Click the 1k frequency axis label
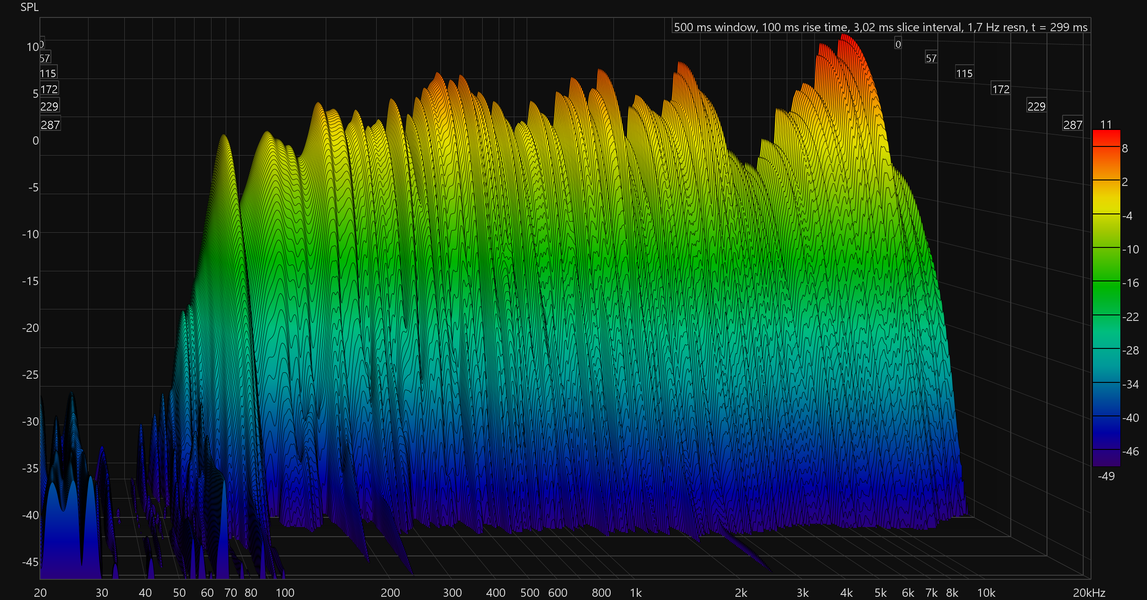The height and width of the screenshot is (600, 1147). (x=636, y=593)
